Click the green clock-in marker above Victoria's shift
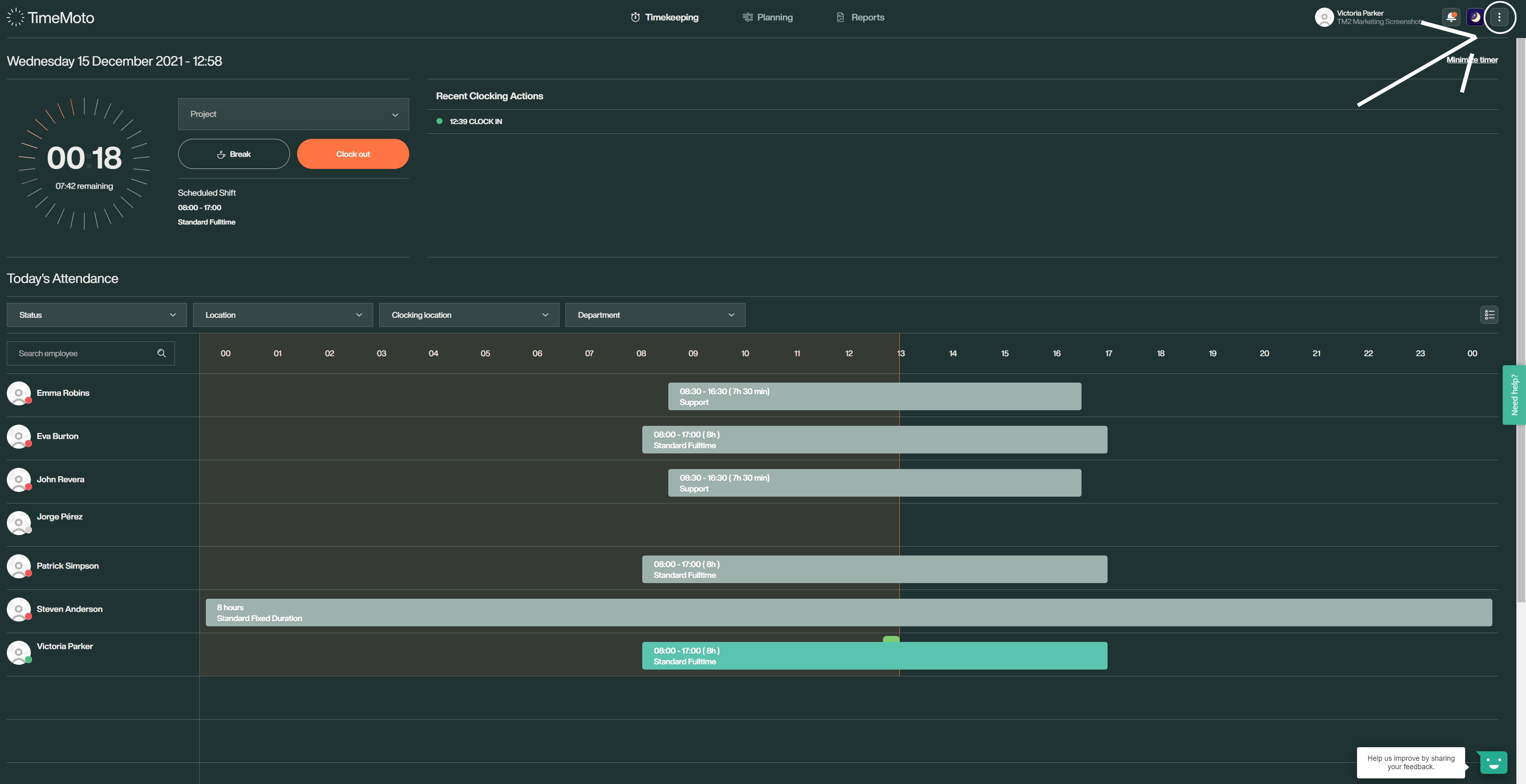Screen dimensions: 1526x784 pos(891,639)
